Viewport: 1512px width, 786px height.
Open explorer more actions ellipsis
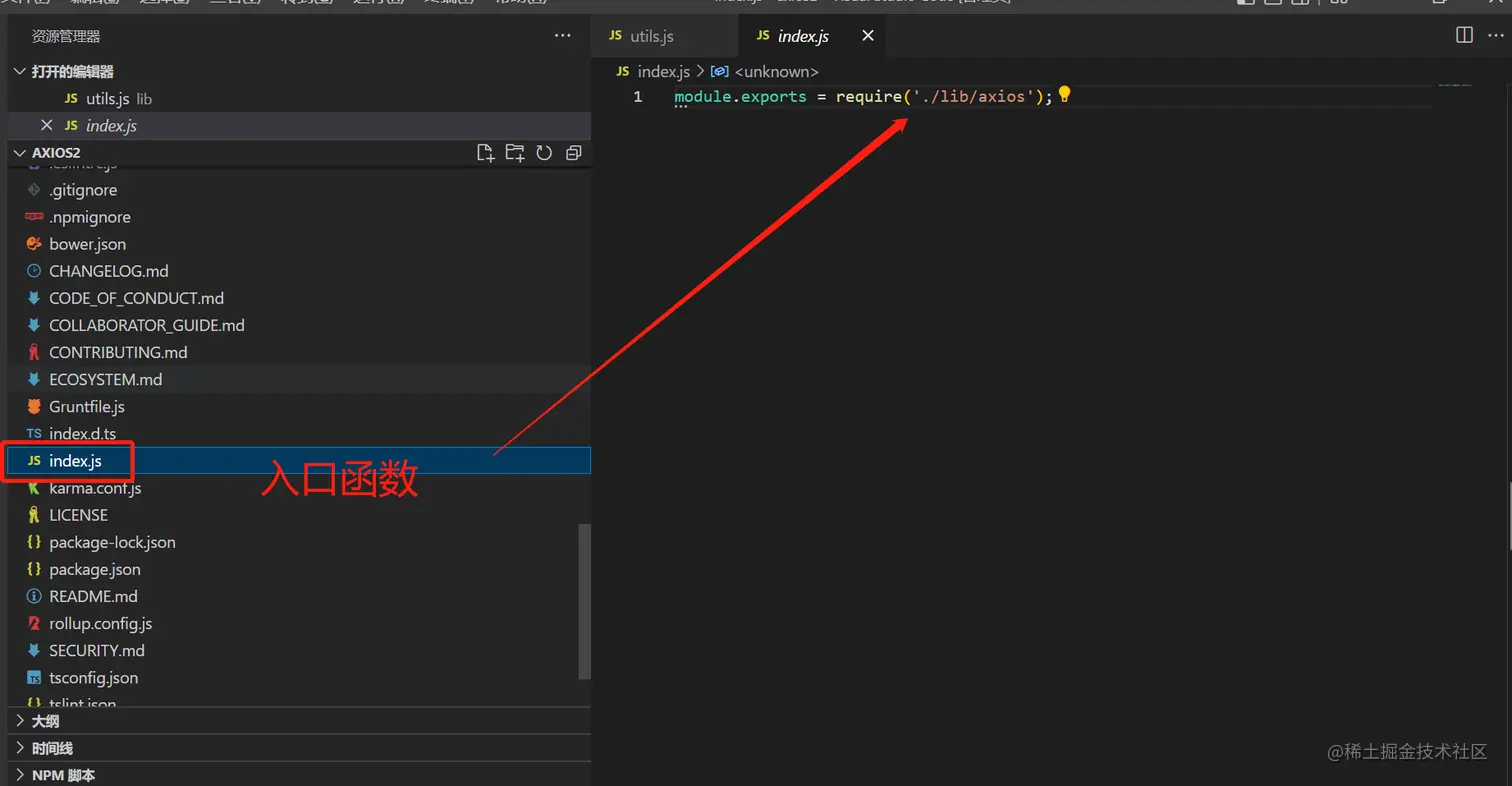tap(563, 36)
